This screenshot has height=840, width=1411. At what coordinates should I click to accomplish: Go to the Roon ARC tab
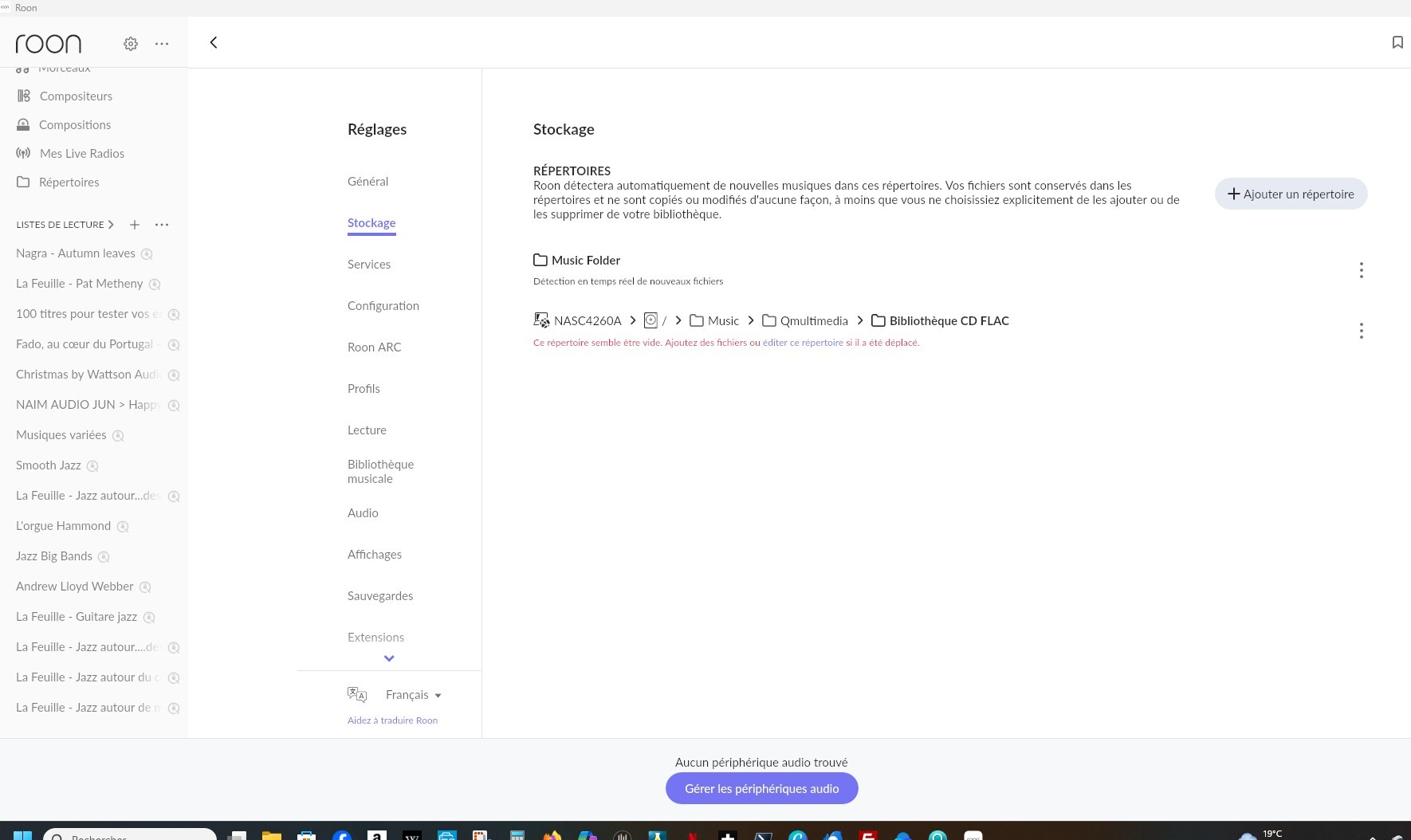coord(375,347)
